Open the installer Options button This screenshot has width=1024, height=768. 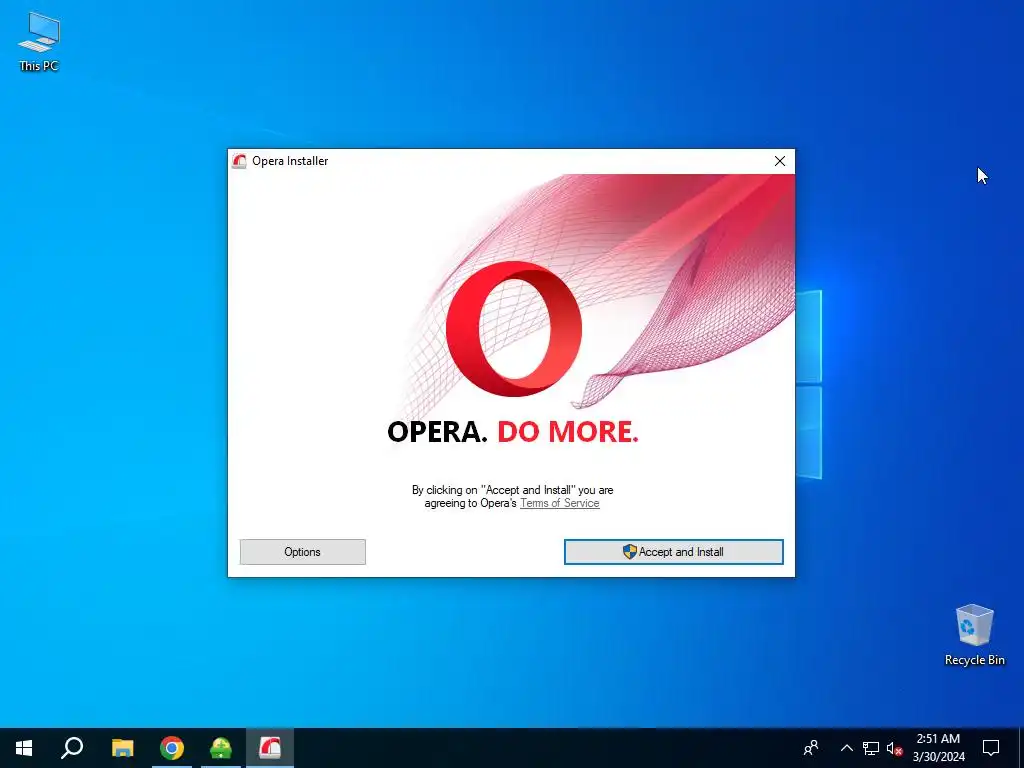pyautogui.click(x=302, y=552)
